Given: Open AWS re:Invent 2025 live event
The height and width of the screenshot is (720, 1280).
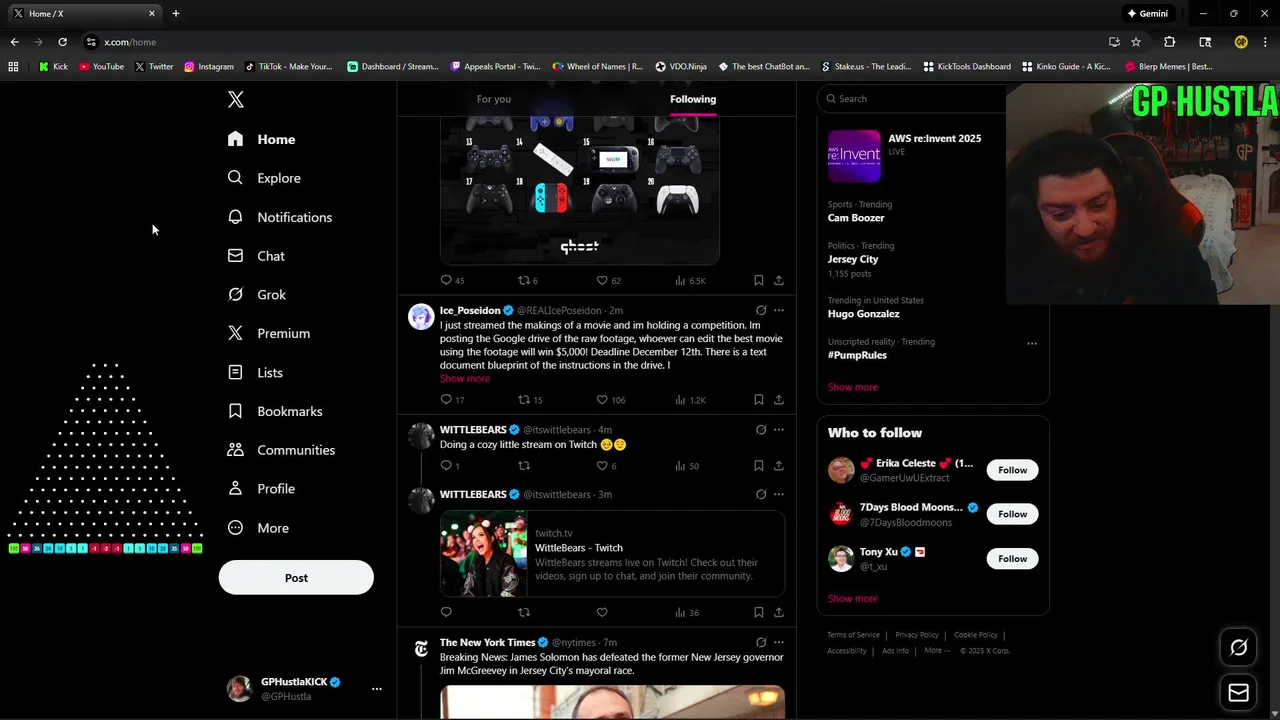Looking at the screenshot, I should 932,156.
